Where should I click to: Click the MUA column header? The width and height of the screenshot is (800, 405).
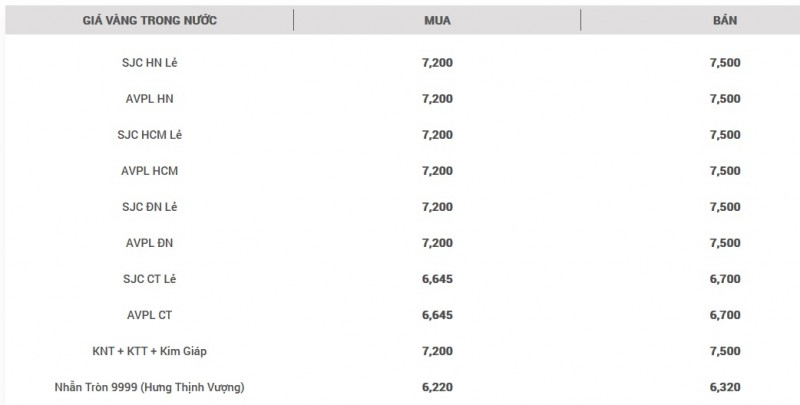point(437,20)
